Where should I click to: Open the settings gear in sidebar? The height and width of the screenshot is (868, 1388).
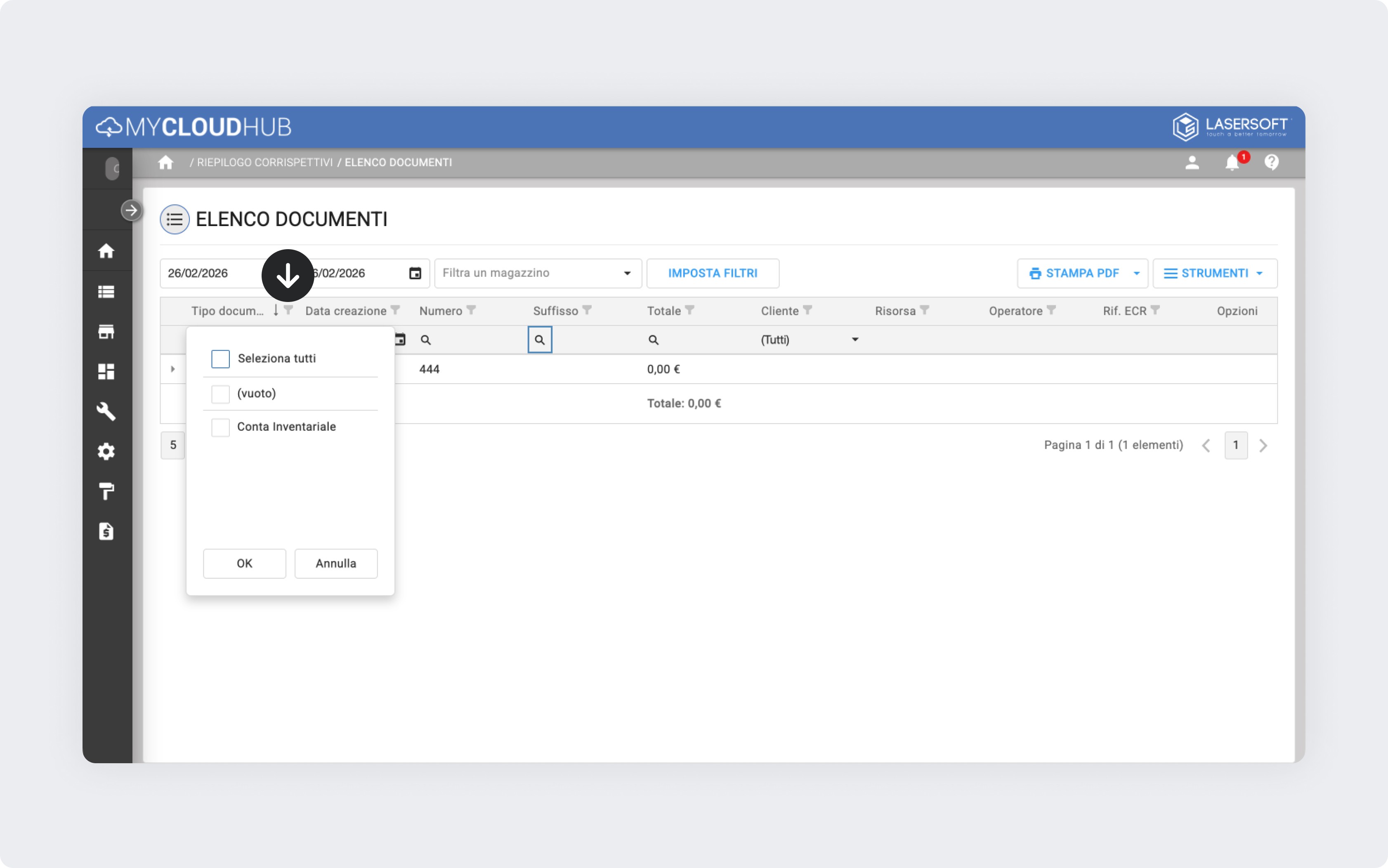tap(106, 452)
